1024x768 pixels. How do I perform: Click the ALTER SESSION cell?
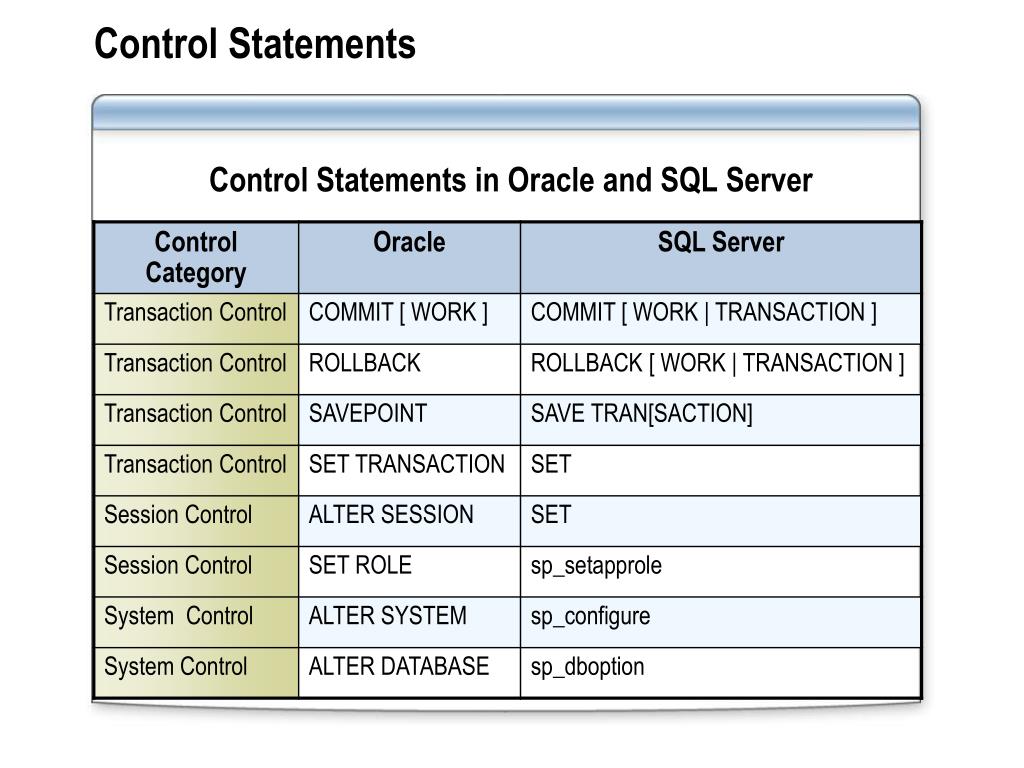point(409,521)
